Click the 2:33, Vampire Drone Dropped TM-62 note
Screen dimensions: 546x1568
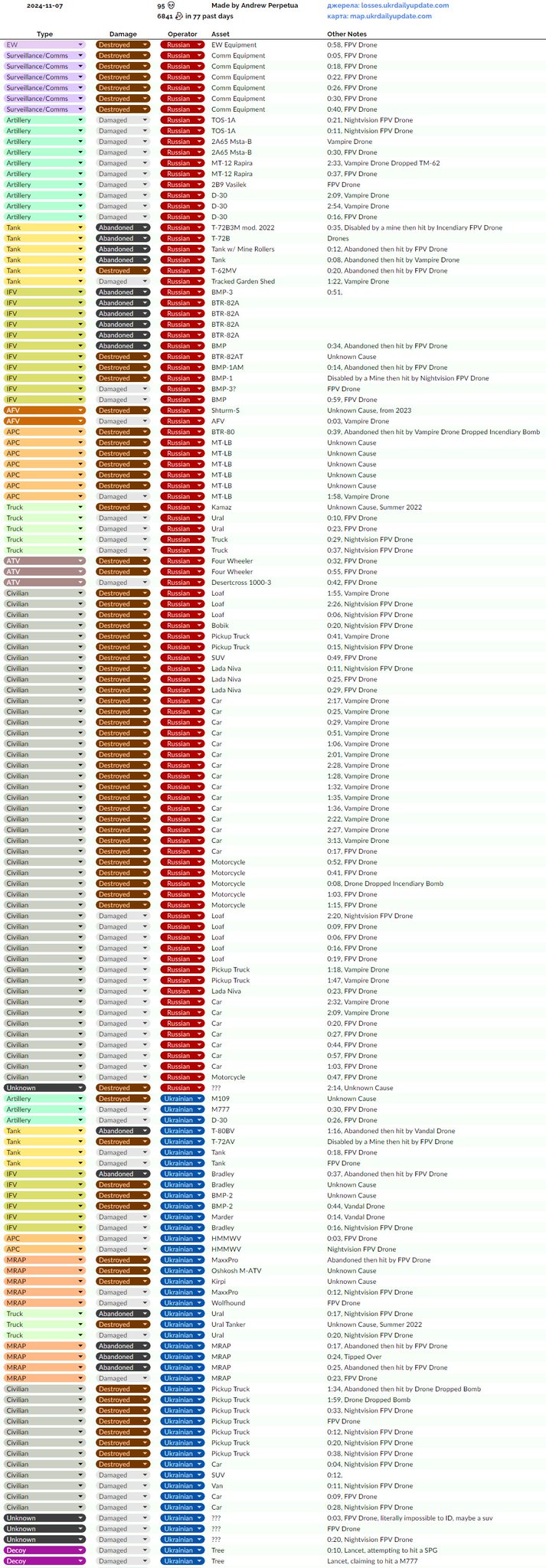tap(384, 163)
